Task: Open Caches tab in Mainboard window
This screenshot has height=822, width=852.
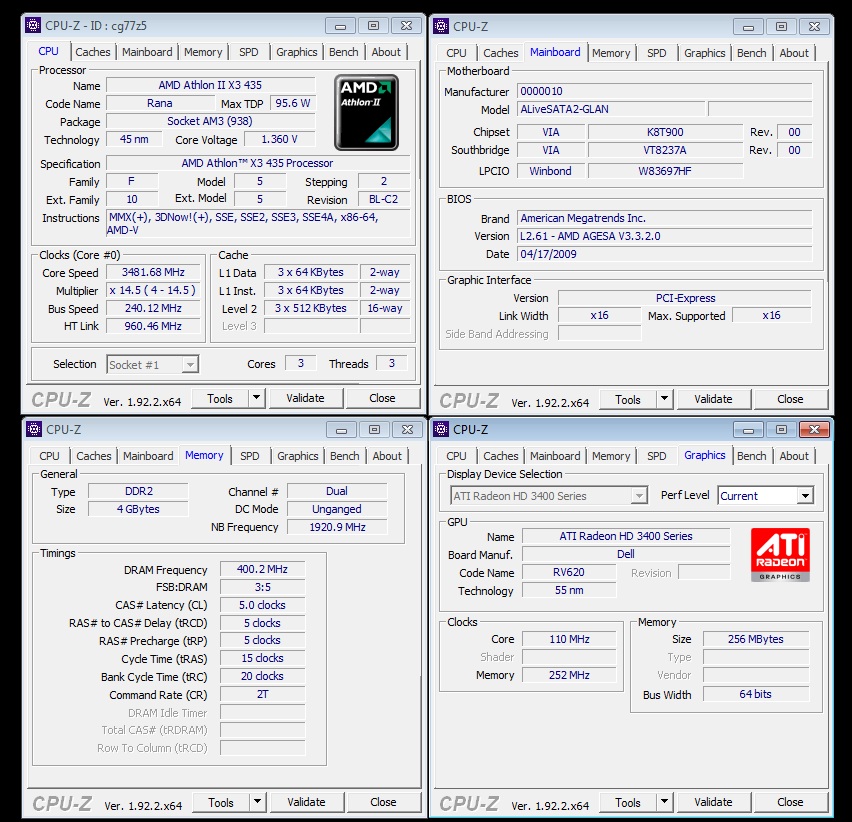Action: [500, 53]
